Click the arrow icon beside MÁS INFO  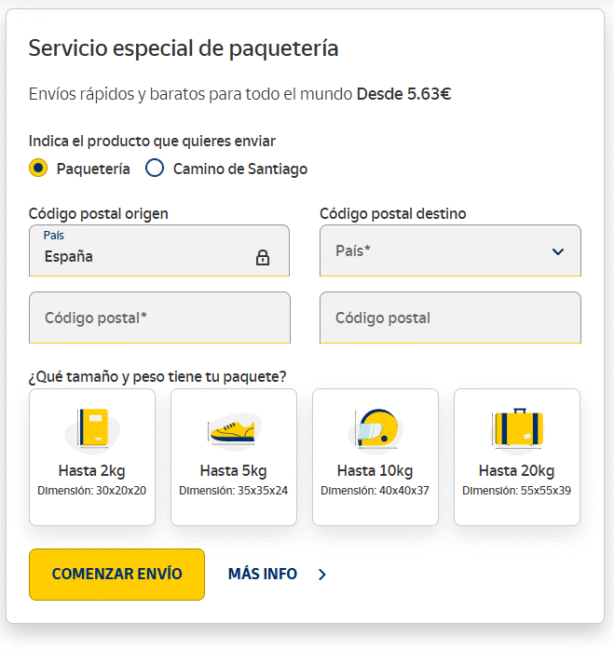[x=322, y=574]
